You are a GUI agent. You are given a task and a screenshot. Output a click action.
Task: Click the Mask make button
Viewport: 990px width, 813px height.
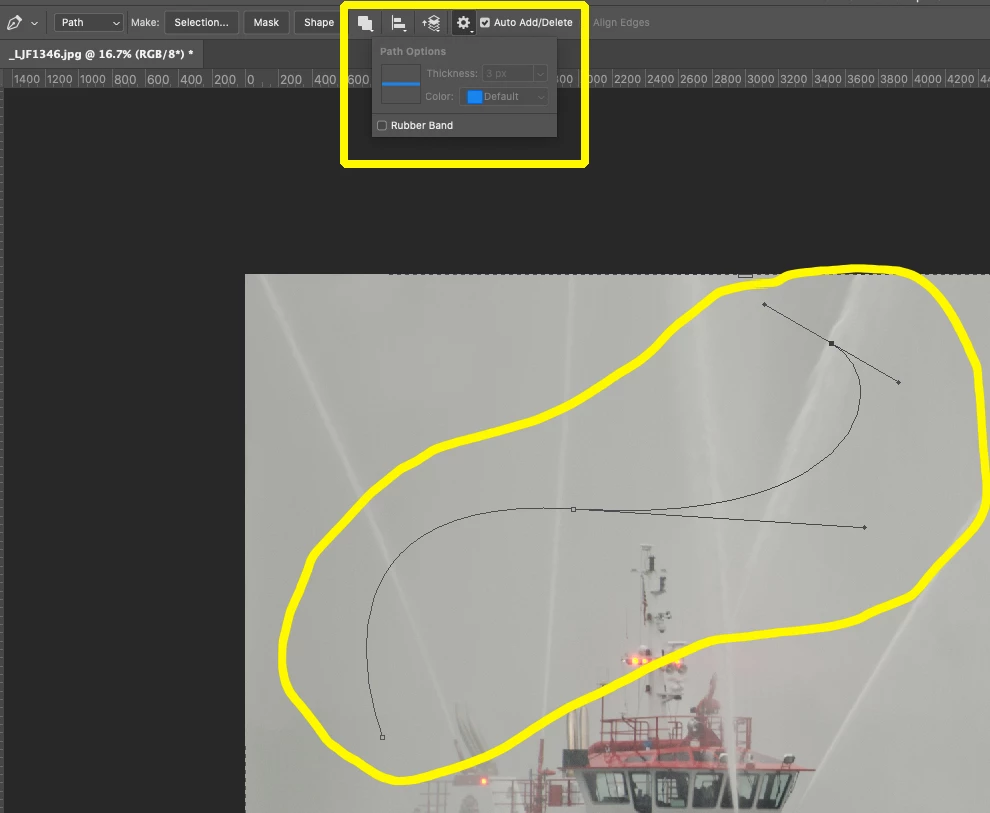(x=266, y=23)
